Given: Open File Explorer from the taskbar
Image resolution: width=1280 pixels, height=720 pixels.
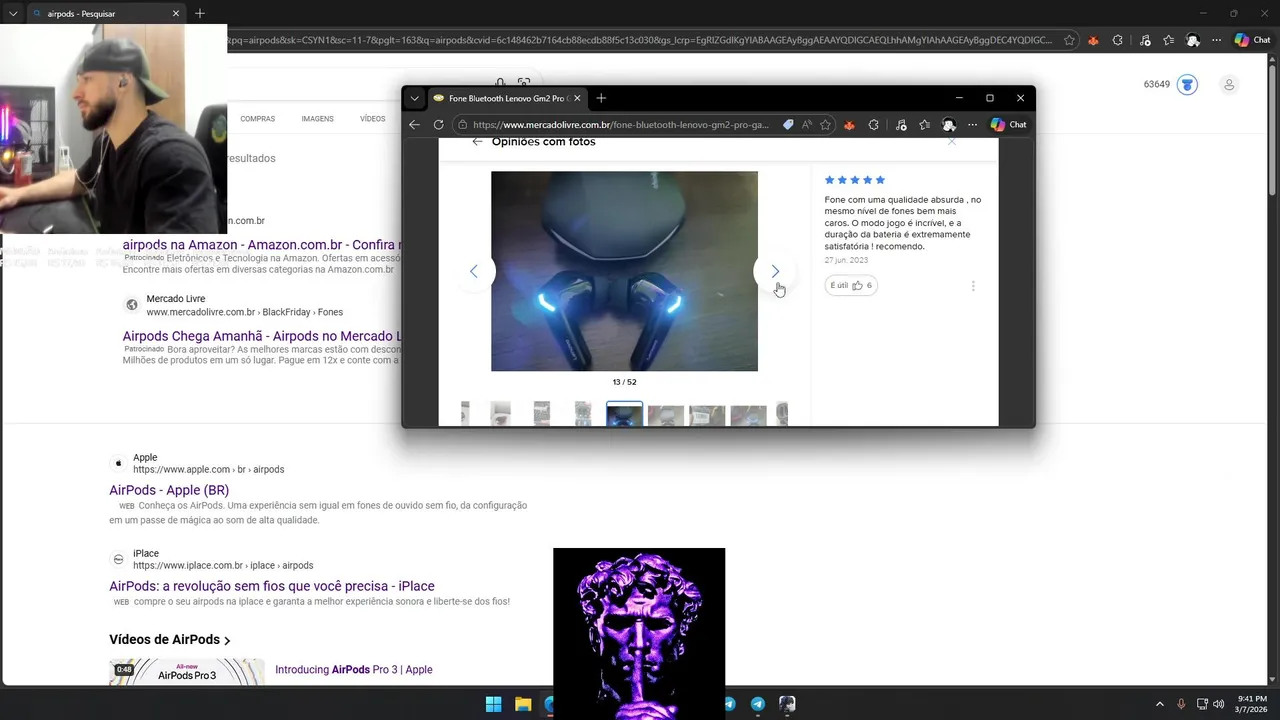Looking at the screenshot, I should pos(523,704).
